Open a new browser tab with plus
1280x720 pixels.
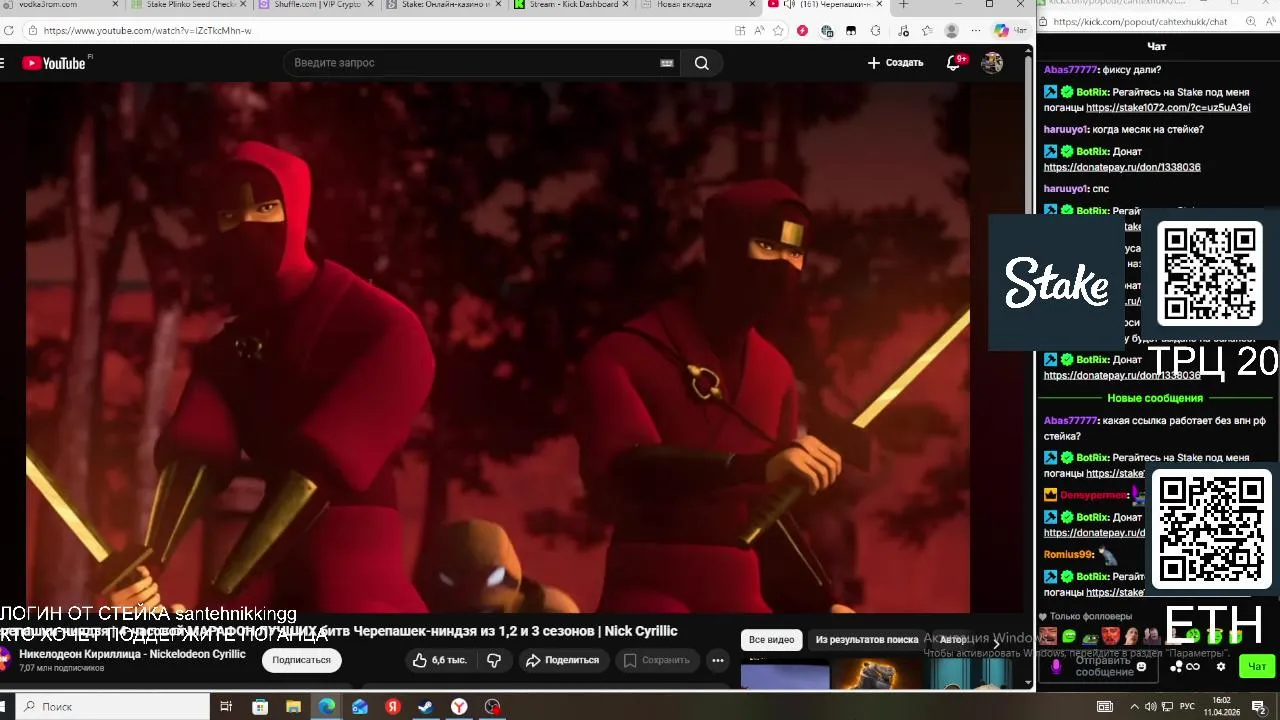coord(903,5)
